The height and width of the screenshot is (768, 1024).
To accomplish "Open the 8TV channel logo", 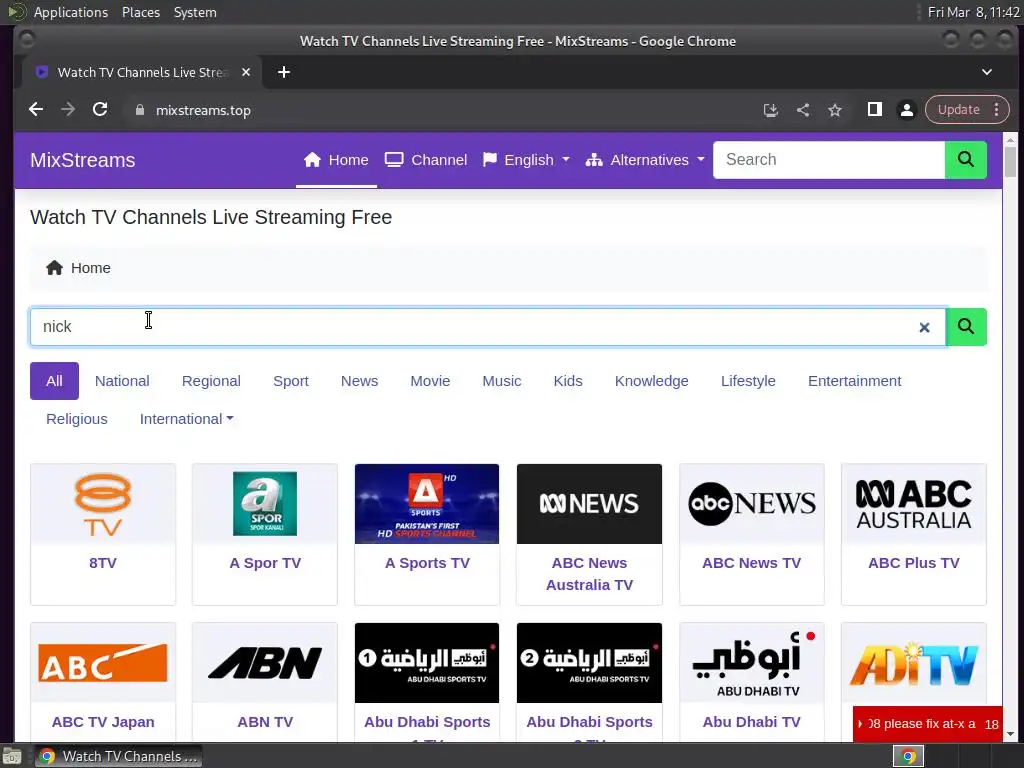I will click(103, 504).
